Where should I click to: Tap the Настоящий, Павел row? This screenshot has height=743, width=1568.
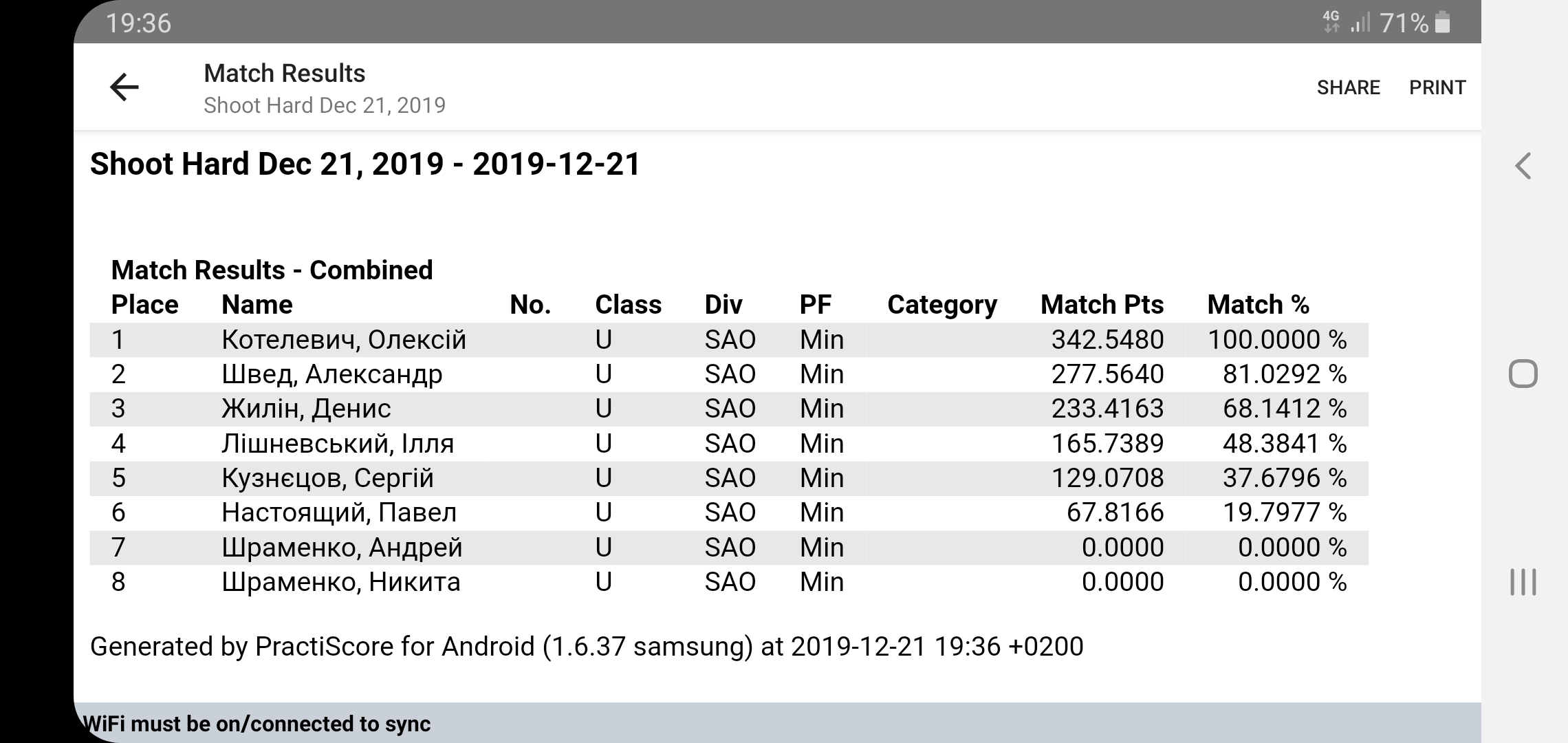339,513
